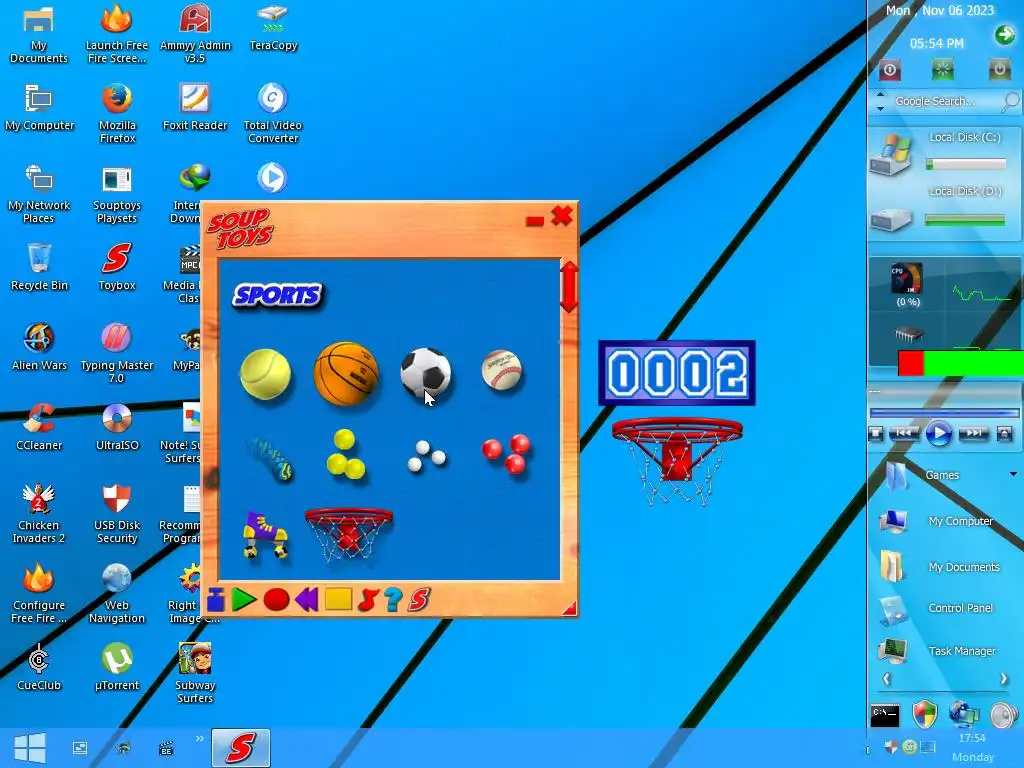Click the search engine down arrow
The image size is (1024, 768).
pyautogui.click(x=880, y=108)
